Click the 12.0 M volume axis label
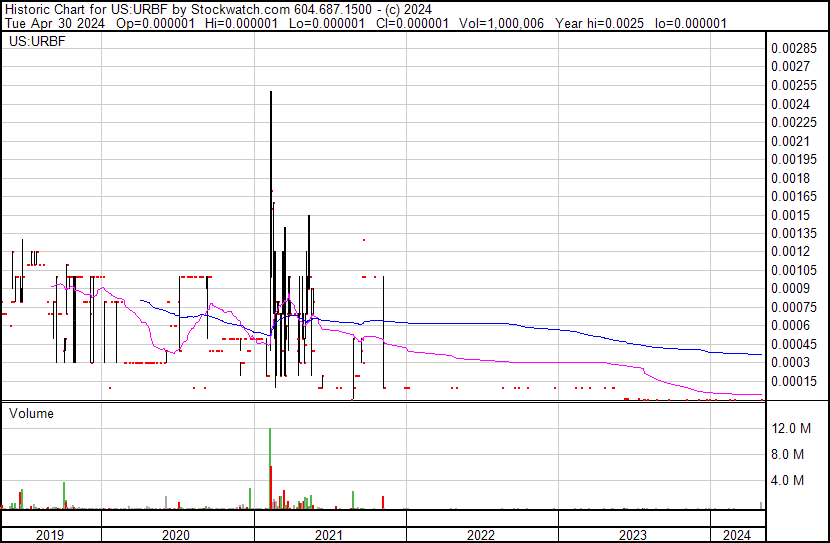 click(x=790, y=428)
